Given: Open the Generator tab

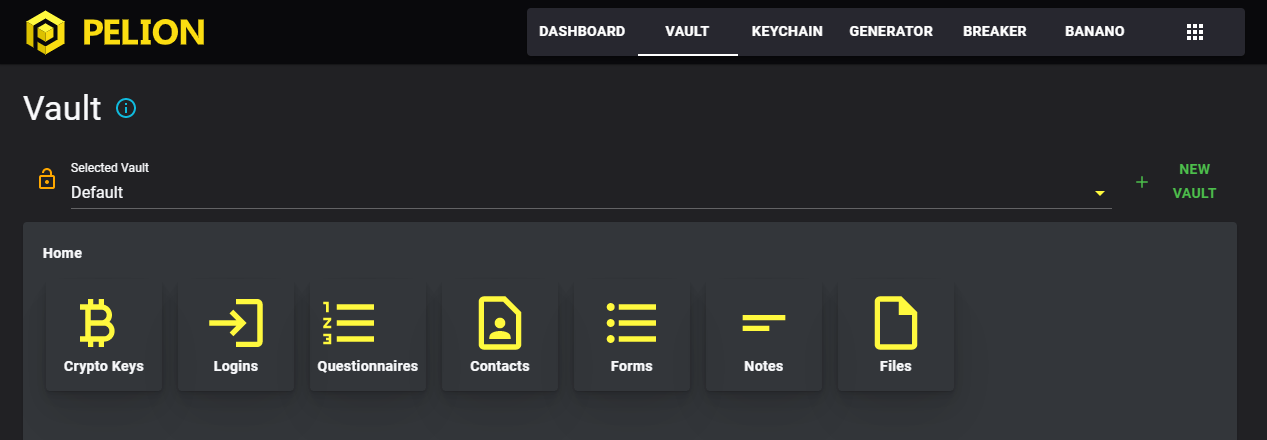Looking at the screenshot, I should [x=891, y=32].
